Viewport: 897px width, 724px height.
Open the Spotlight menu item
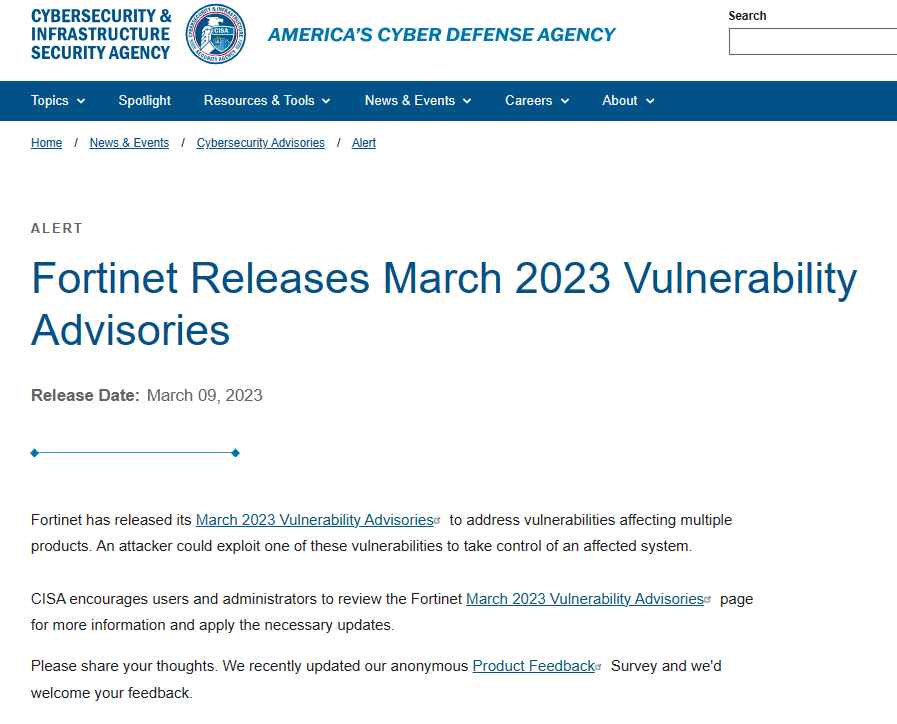coord(144,101)
